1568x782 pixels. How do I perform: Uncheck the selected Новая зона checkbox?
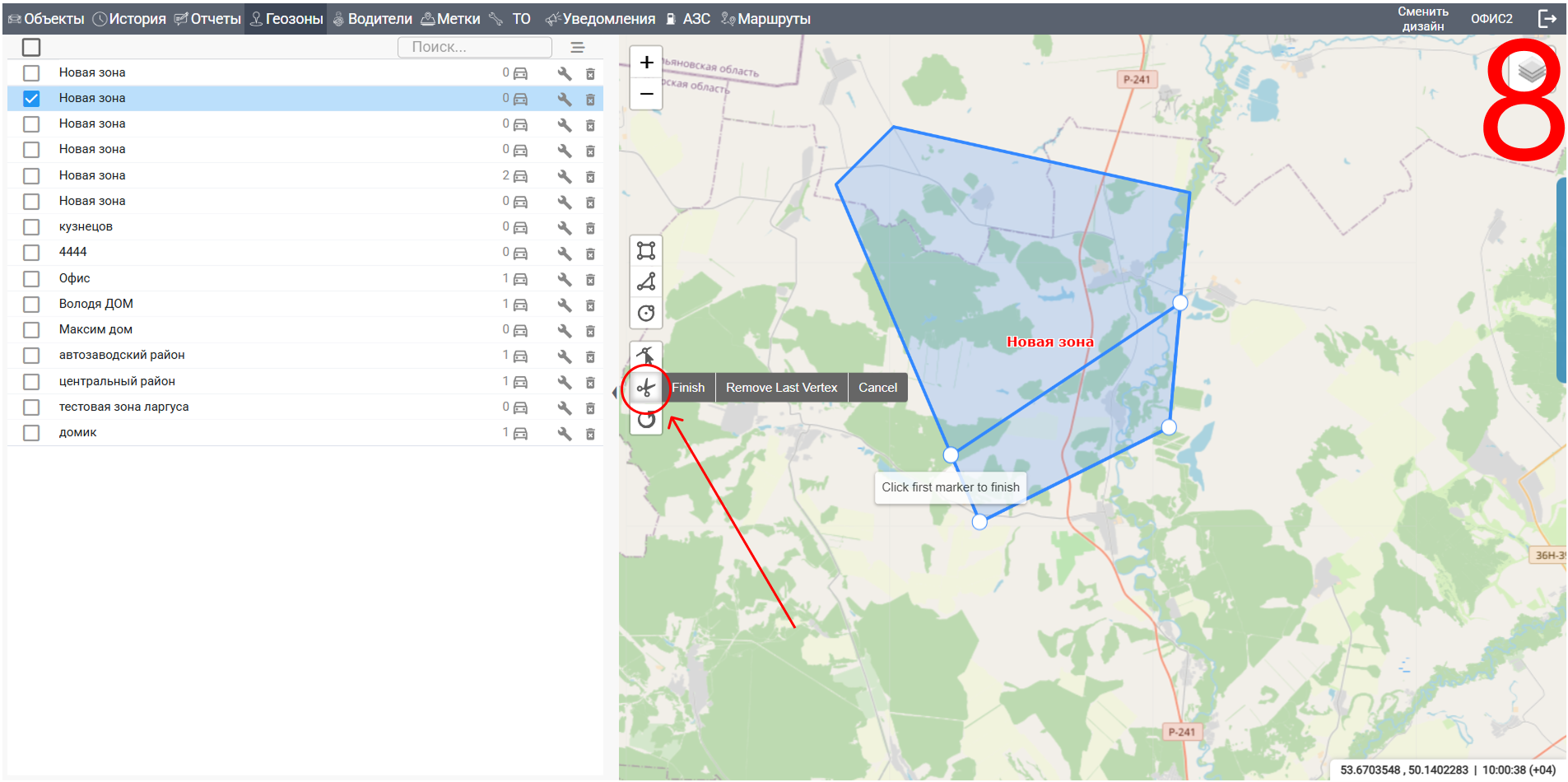point(31,99)
